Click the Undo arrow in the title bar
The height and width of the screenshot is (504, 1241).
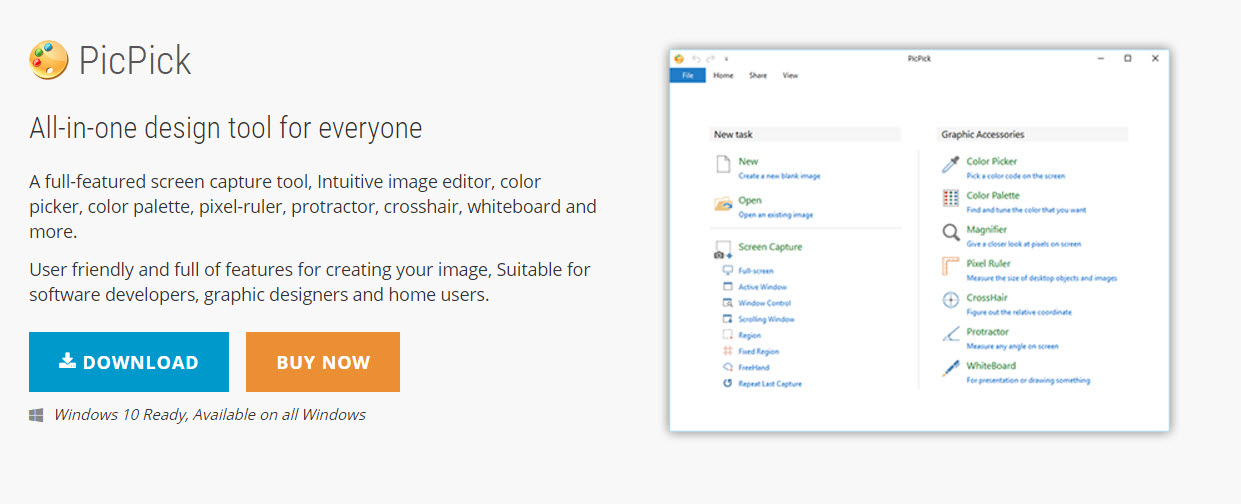[x=696, y=59]
